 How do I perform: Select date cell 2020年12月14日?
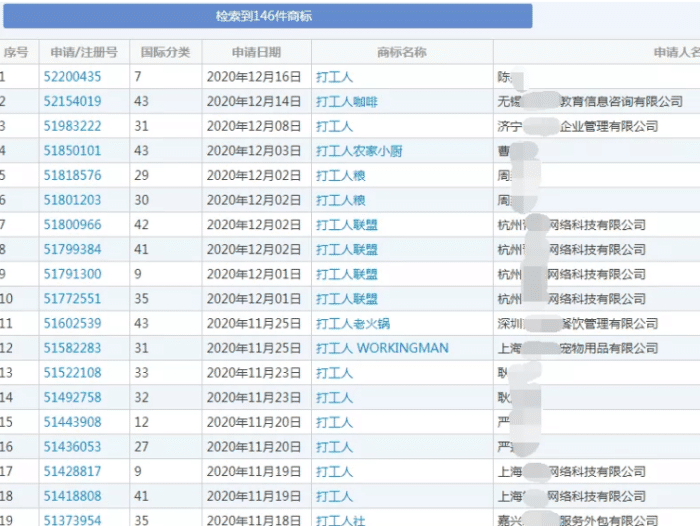tap(254, 101)
